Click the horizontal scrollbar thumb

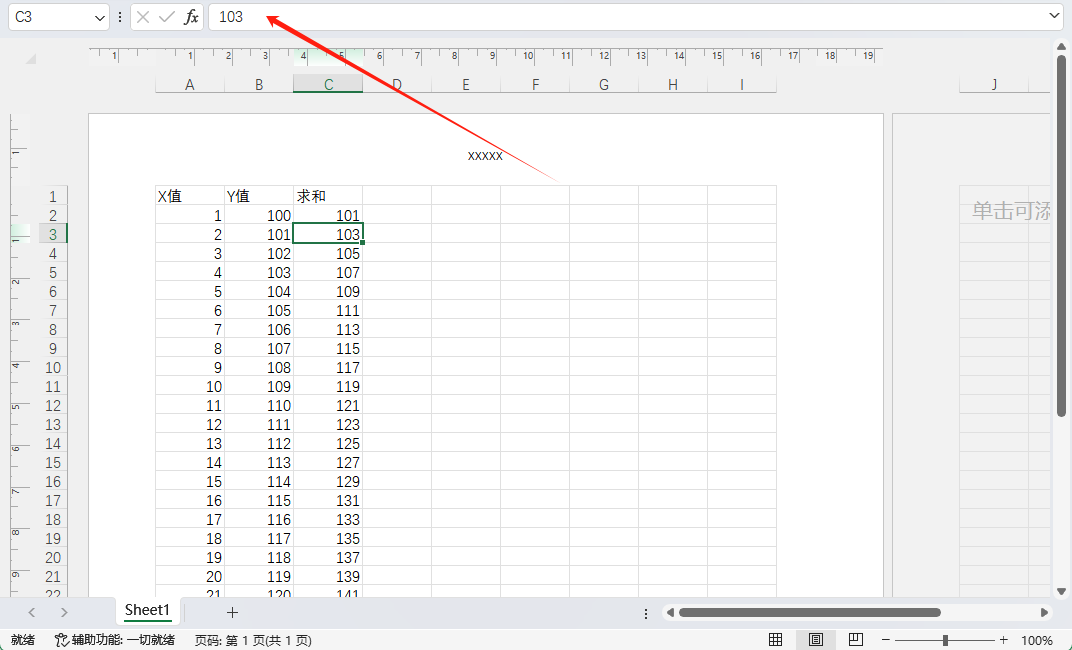pyautogui.click(x=809, y=612)
